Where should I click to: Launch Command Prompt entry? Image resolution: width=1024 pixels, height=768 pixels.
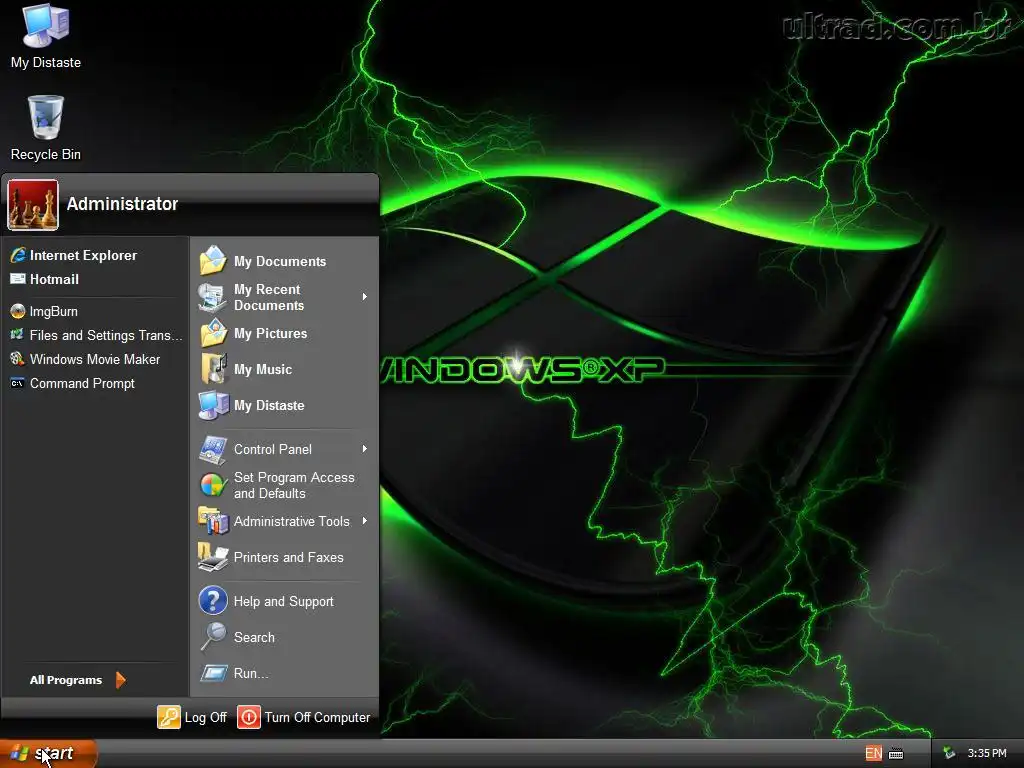[x=95, y=383]
